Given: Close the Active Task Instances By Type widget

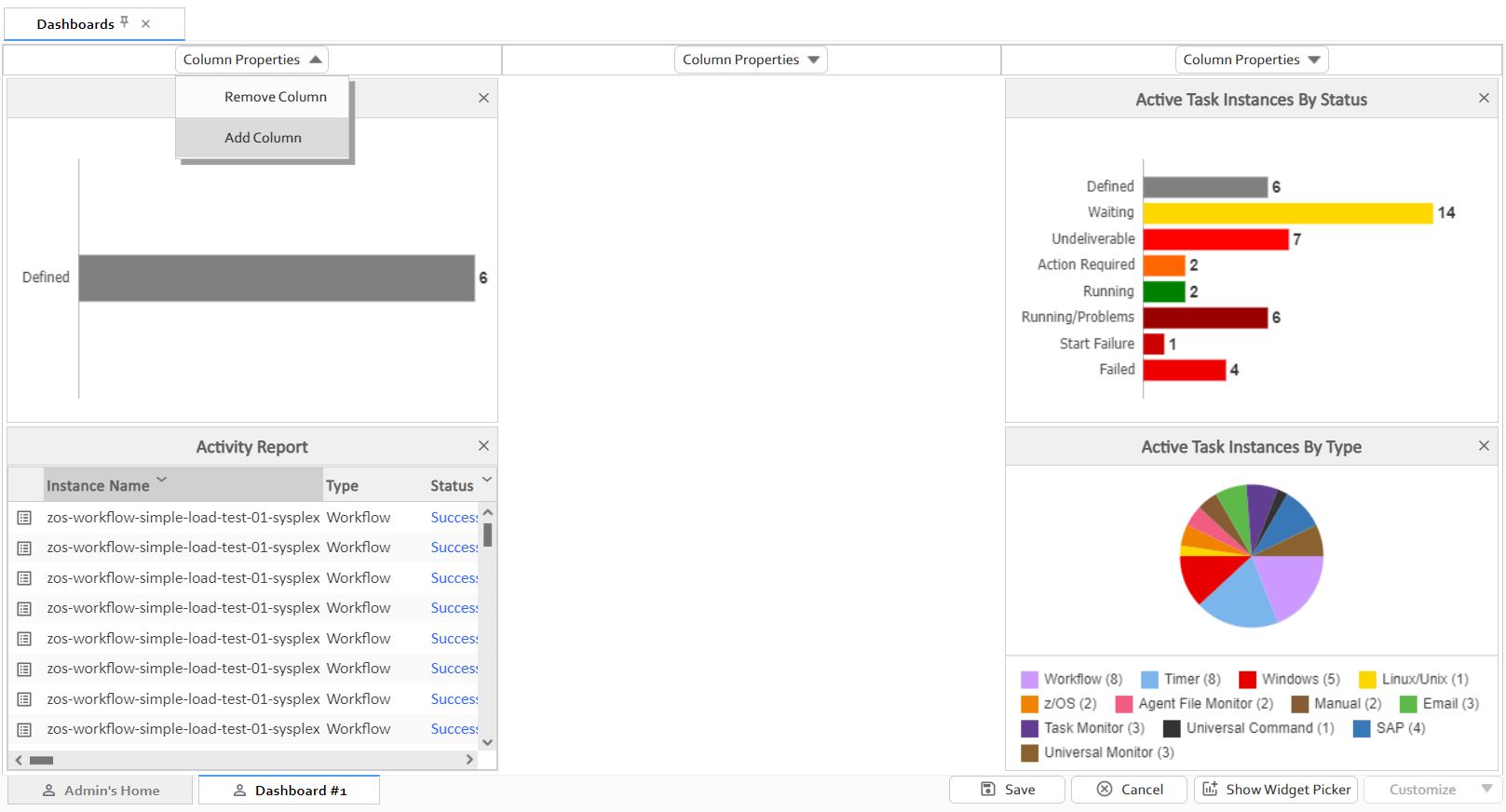Looking at the screenshot, I should click(1484, 446).
